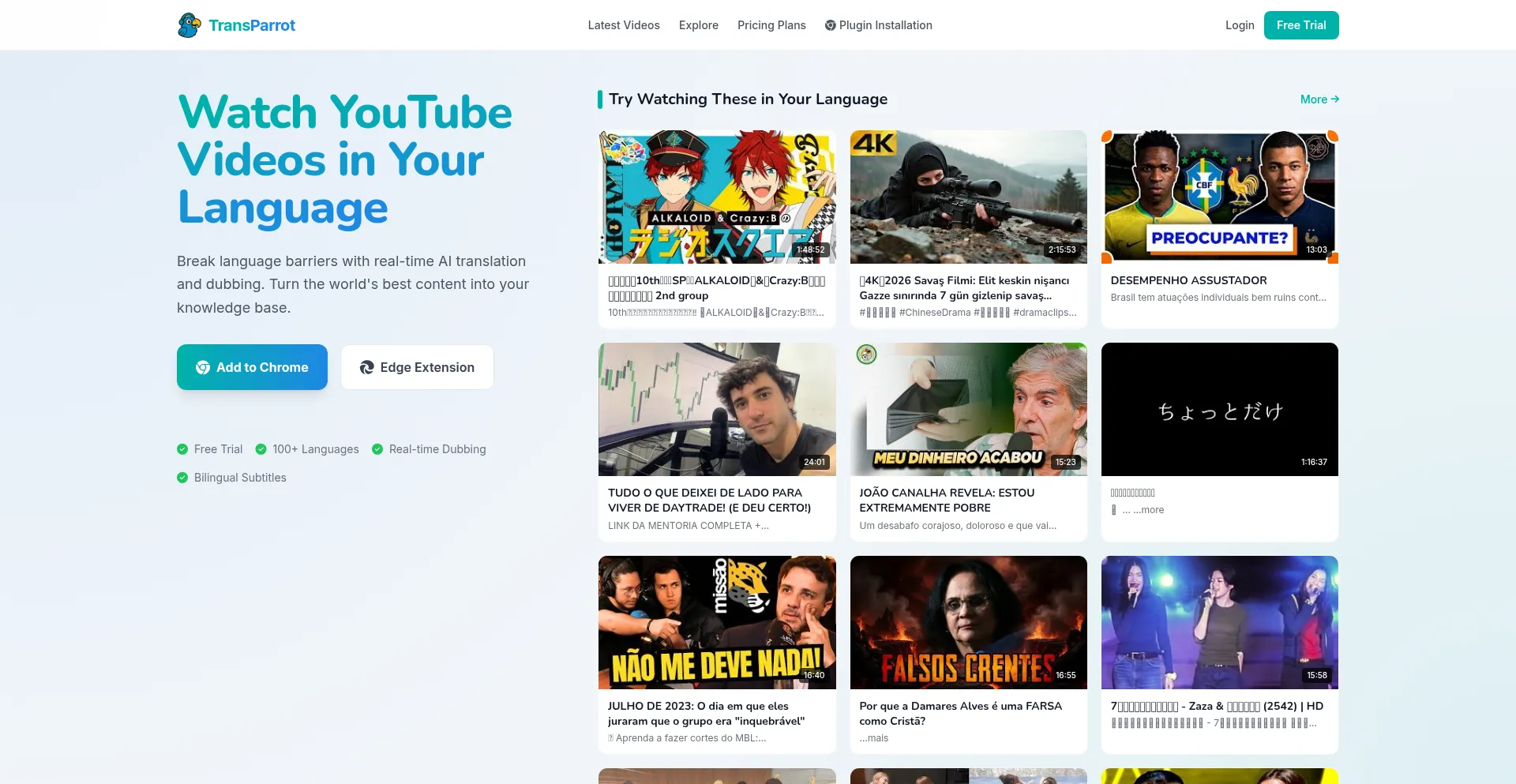
Task: Click the Login link
Action: pyautogui.click(x=1240, y=25)
